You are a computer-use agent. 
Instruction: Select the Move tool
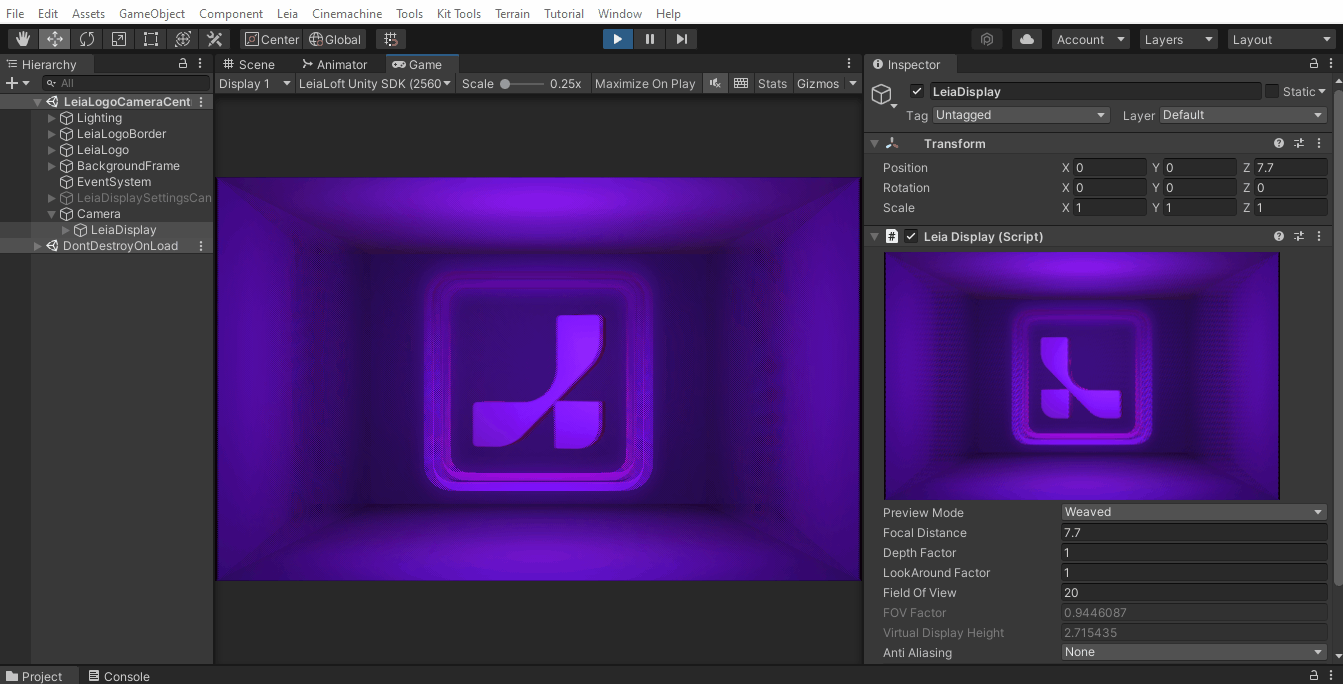[x=55, y=39]
